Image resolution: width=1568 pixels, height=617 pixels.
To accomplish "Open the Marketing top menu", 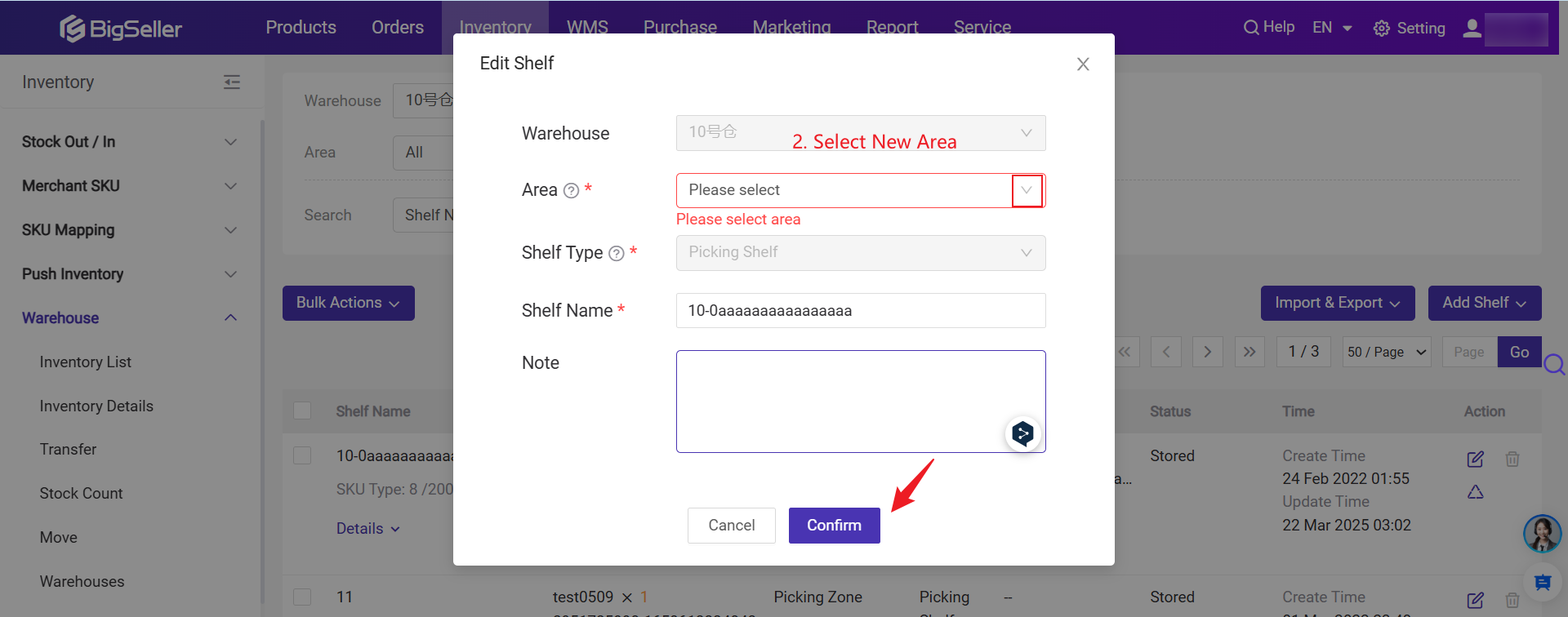I will pos(791,28).
